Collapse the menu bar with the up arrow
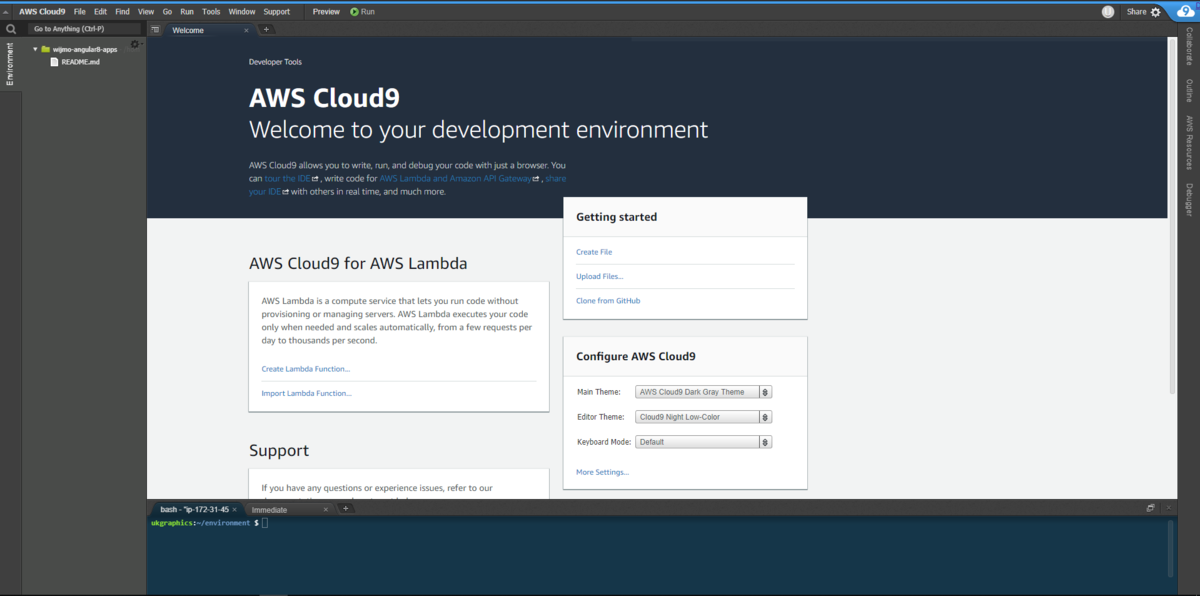Screen dimensions: 1200x596 pos(7,12)
